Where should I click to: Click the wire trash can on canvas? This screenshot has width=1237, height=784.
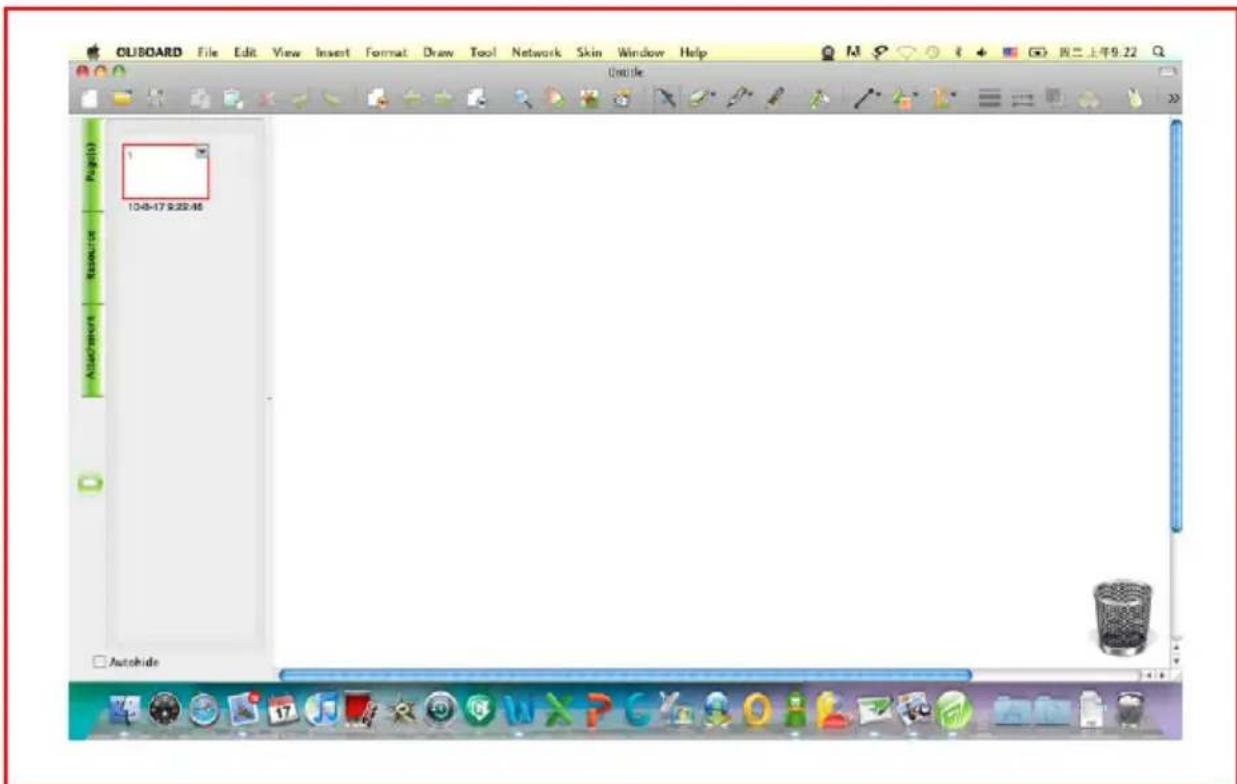[x=1122, y=617]
